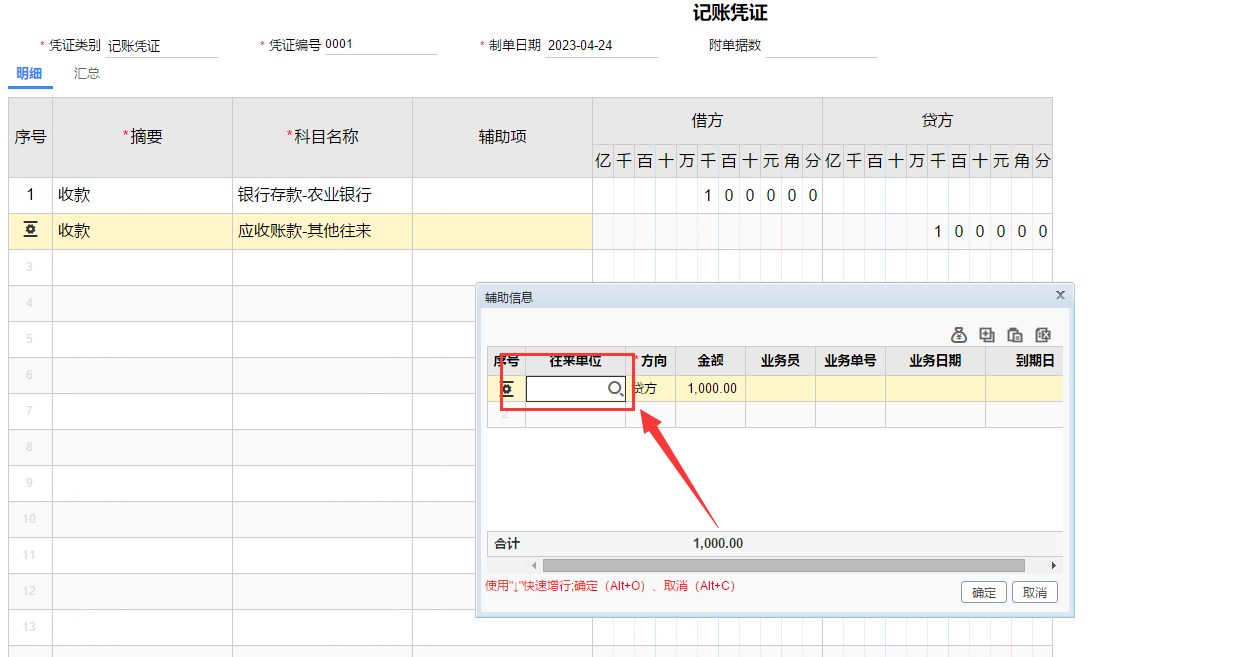The height and width of the screenshot is (657, 1249).
Task: Click the 确定 button
Action: pos(984,592)
